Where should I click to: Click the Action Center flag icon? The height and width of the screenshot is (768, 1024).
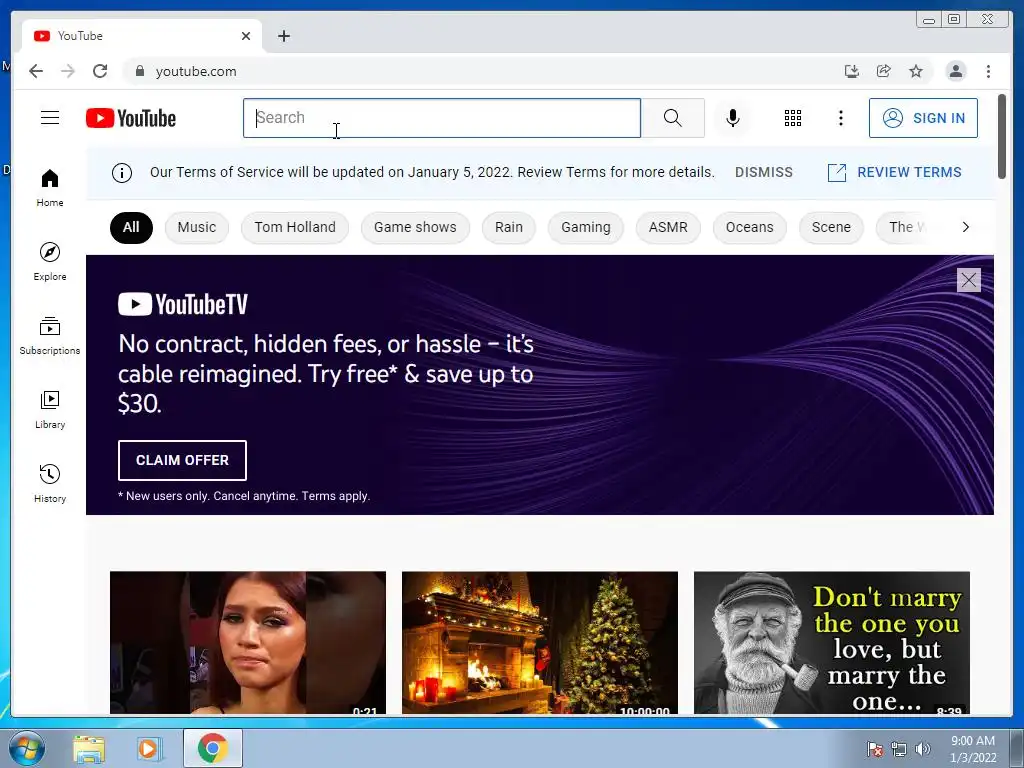pyautogui.click(x=875, y=749)
